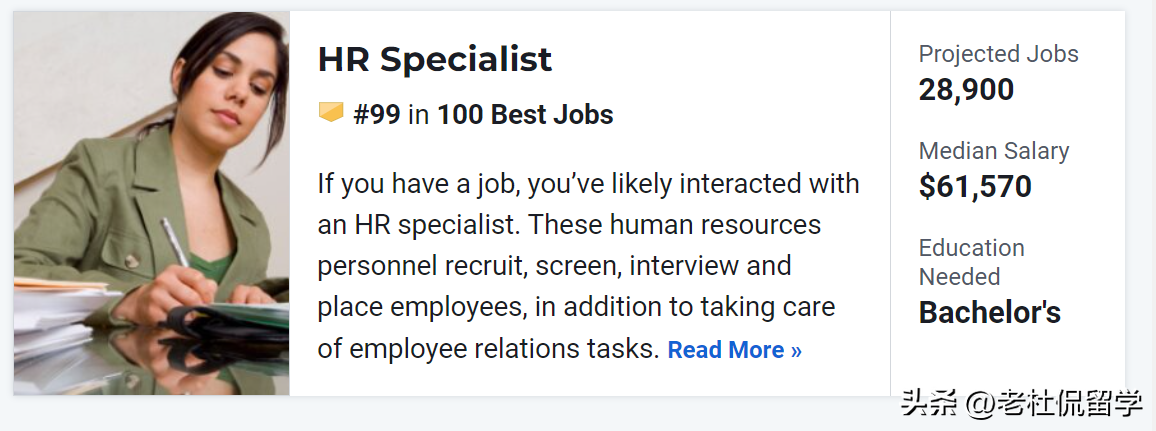Screen dimensions: 1156x431
Task: Click the yellow ranking badge icon
Action: 331,113
